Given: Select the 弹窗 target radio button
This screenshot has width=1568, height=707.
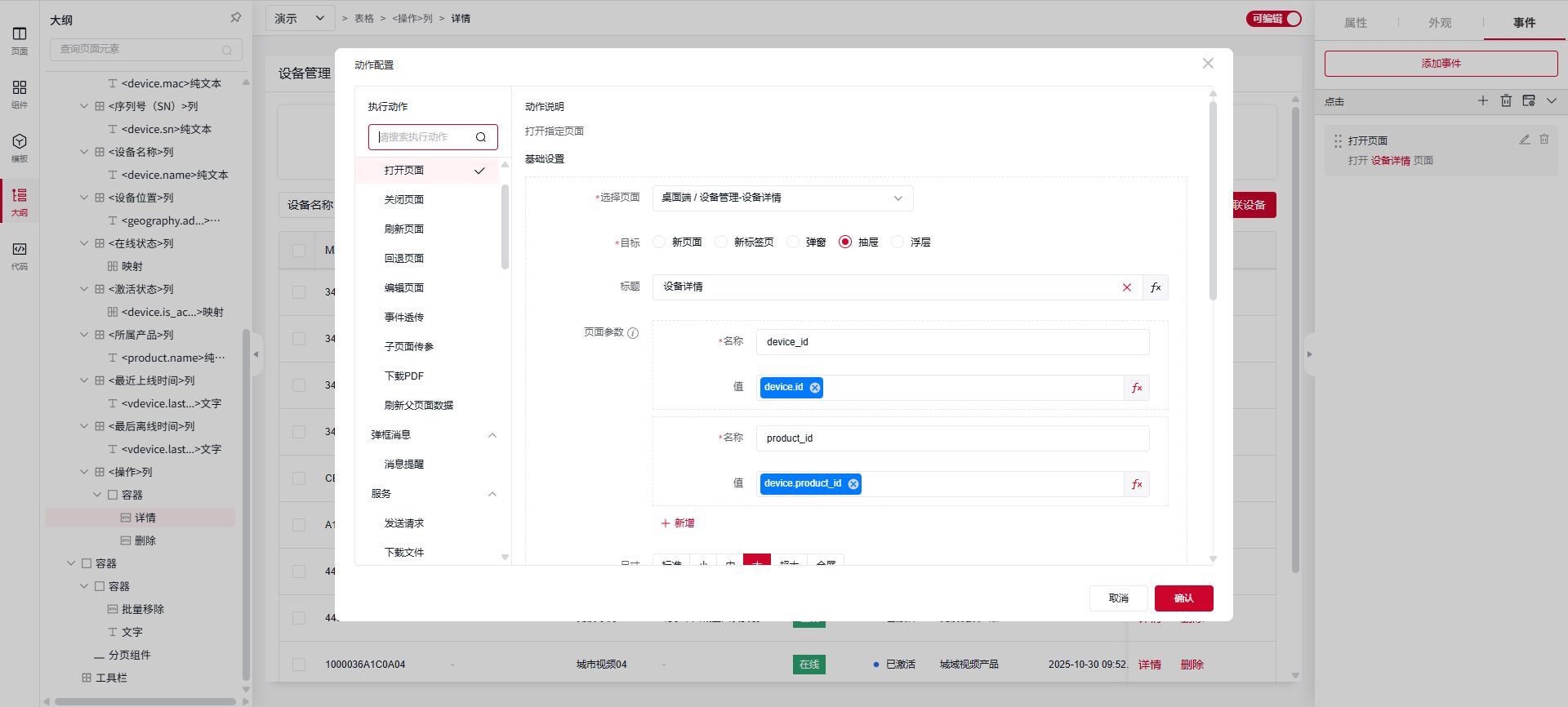Looking at the screenshot, I should click(x=793, y=242).
